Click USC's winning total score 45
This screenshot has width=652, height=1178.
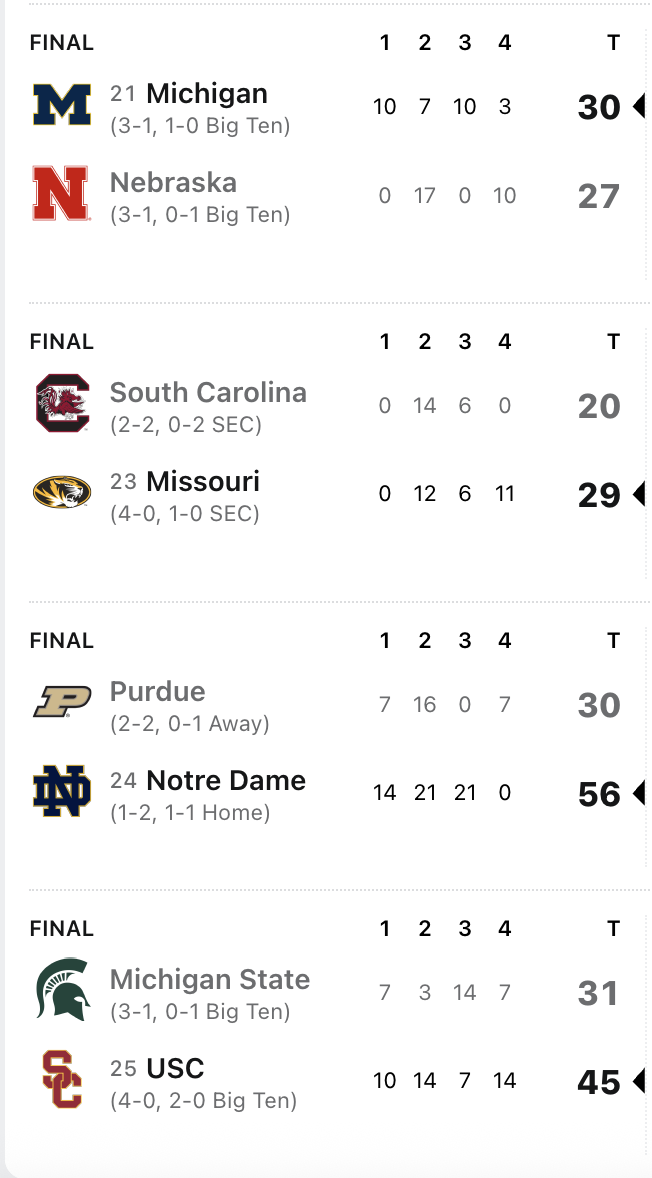pos(599,1082)
